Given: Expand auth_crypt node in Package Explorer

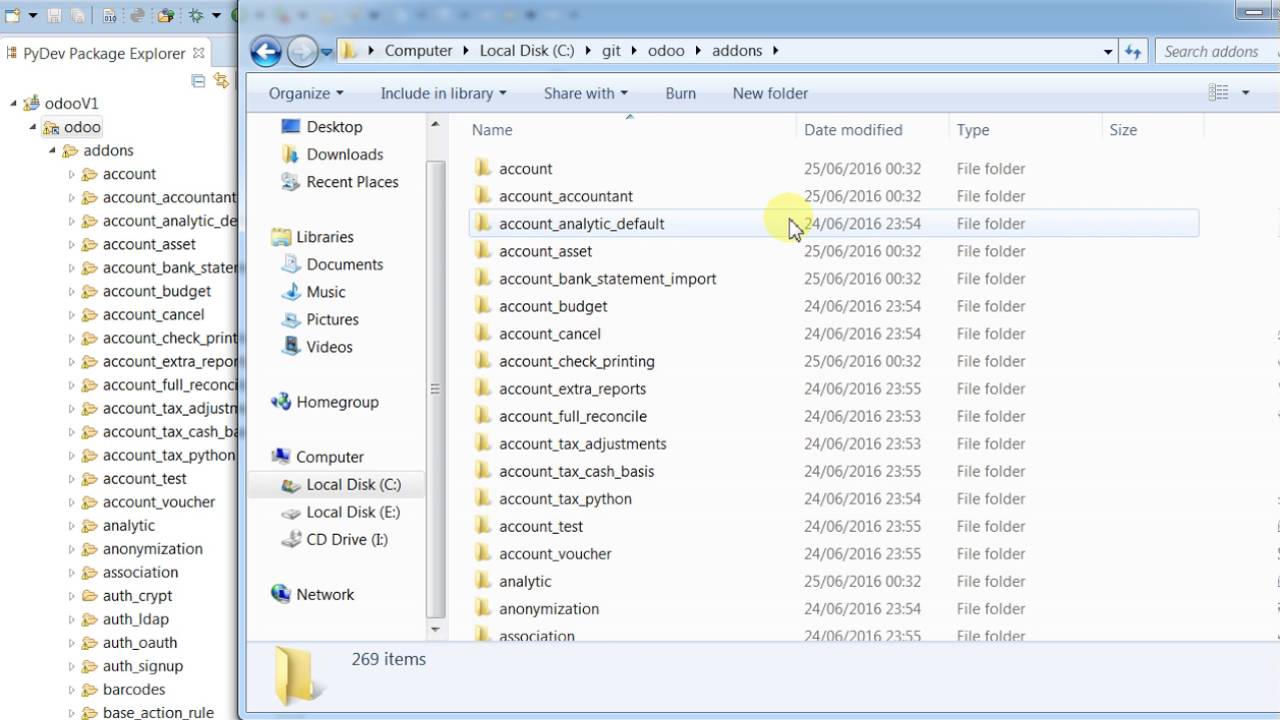Looking at the screenshot, I should tap(71, 595).
